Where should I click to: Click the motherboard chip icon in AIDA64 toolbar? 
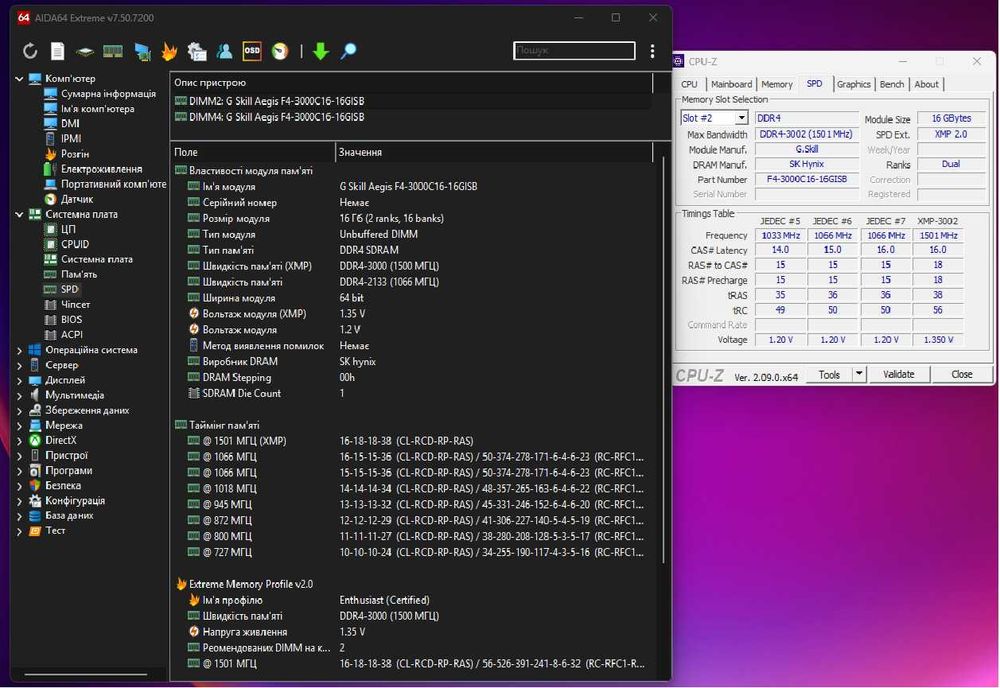pos(84,52)
